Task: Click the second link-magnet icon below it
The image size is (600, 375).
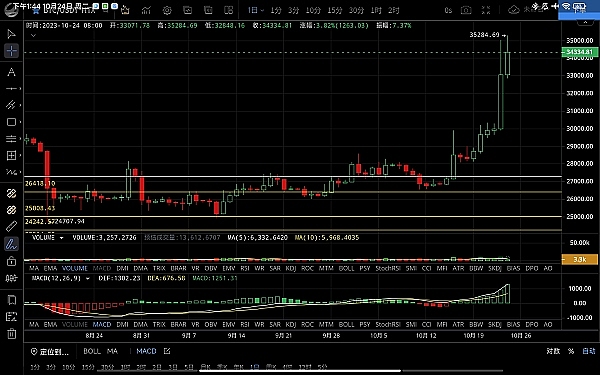Action: tap(11, 210)
